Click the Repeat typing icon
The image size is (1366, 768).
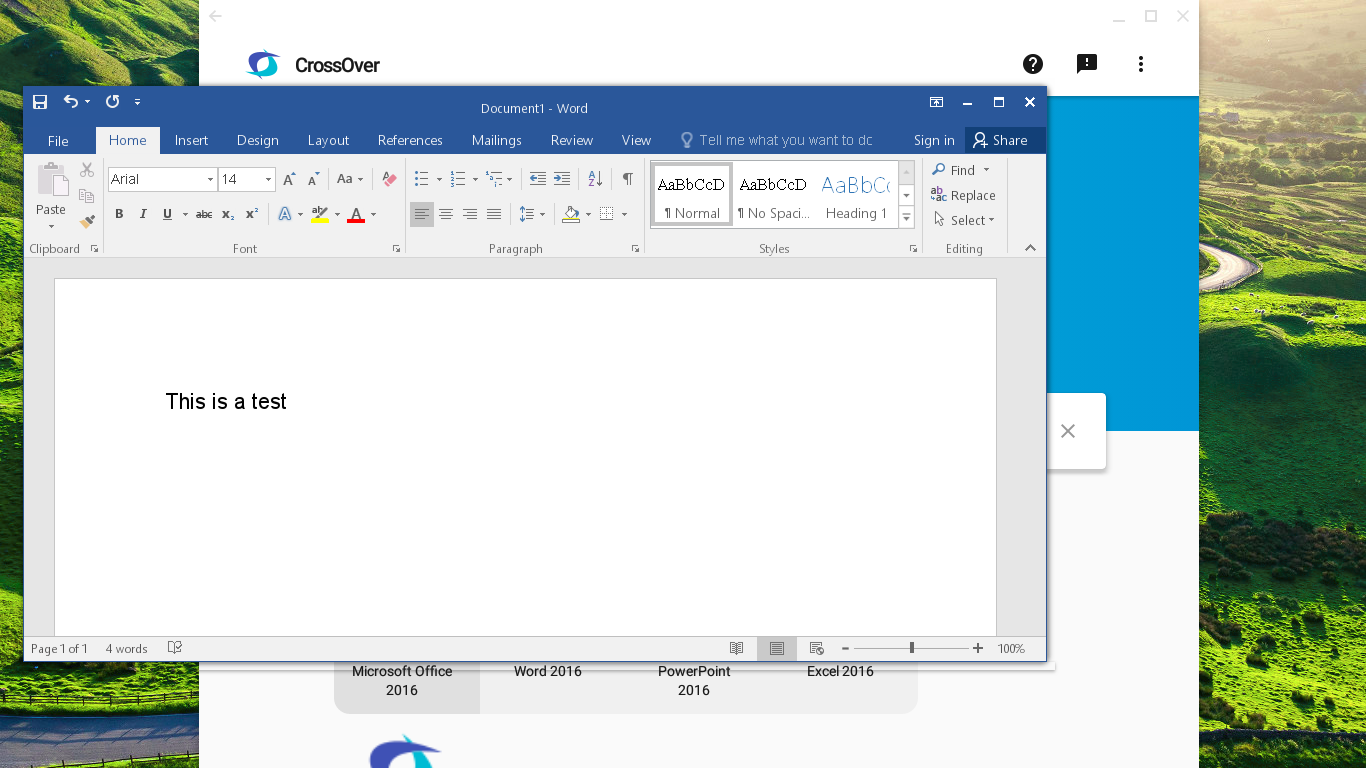112,102
